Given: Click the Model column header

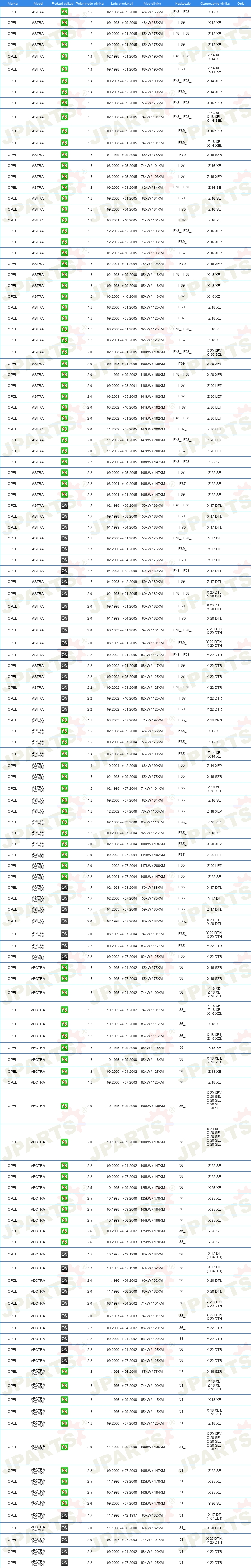Looking at the screenshot, I should pyautogui.click(x=38, y=3).
